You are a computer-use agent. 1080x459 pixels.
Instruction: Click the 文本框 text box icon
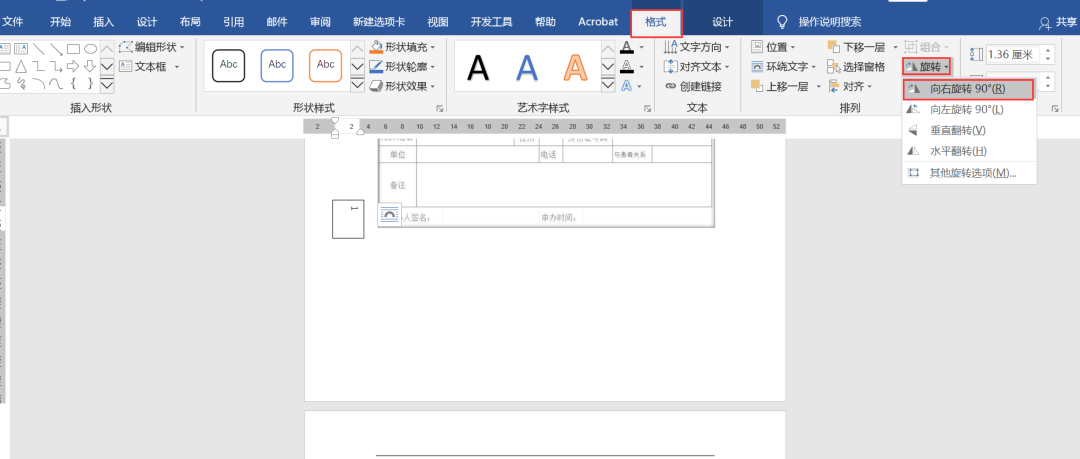pyautogui.click(x=126, y=66)
